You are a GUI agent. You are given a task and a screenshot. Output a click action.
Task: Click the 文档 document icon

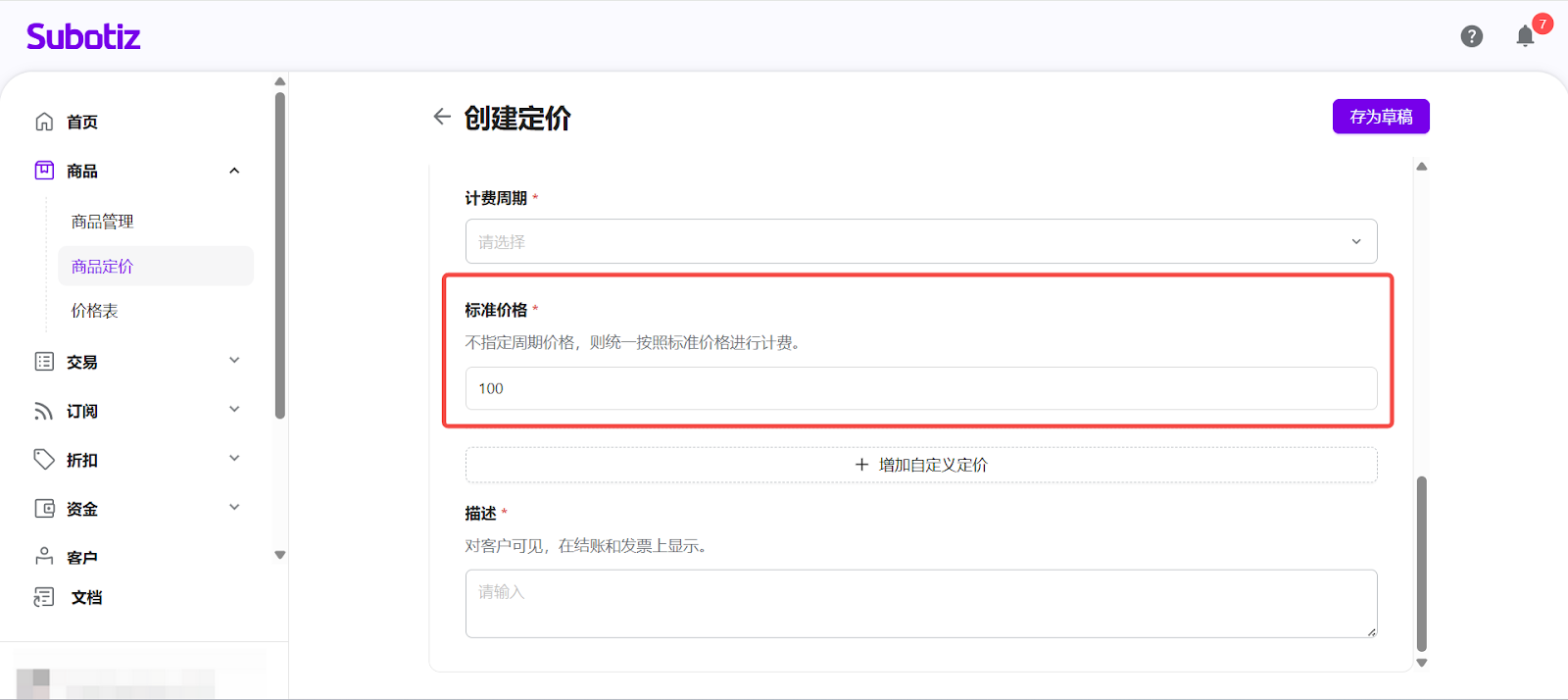[44, 597]
